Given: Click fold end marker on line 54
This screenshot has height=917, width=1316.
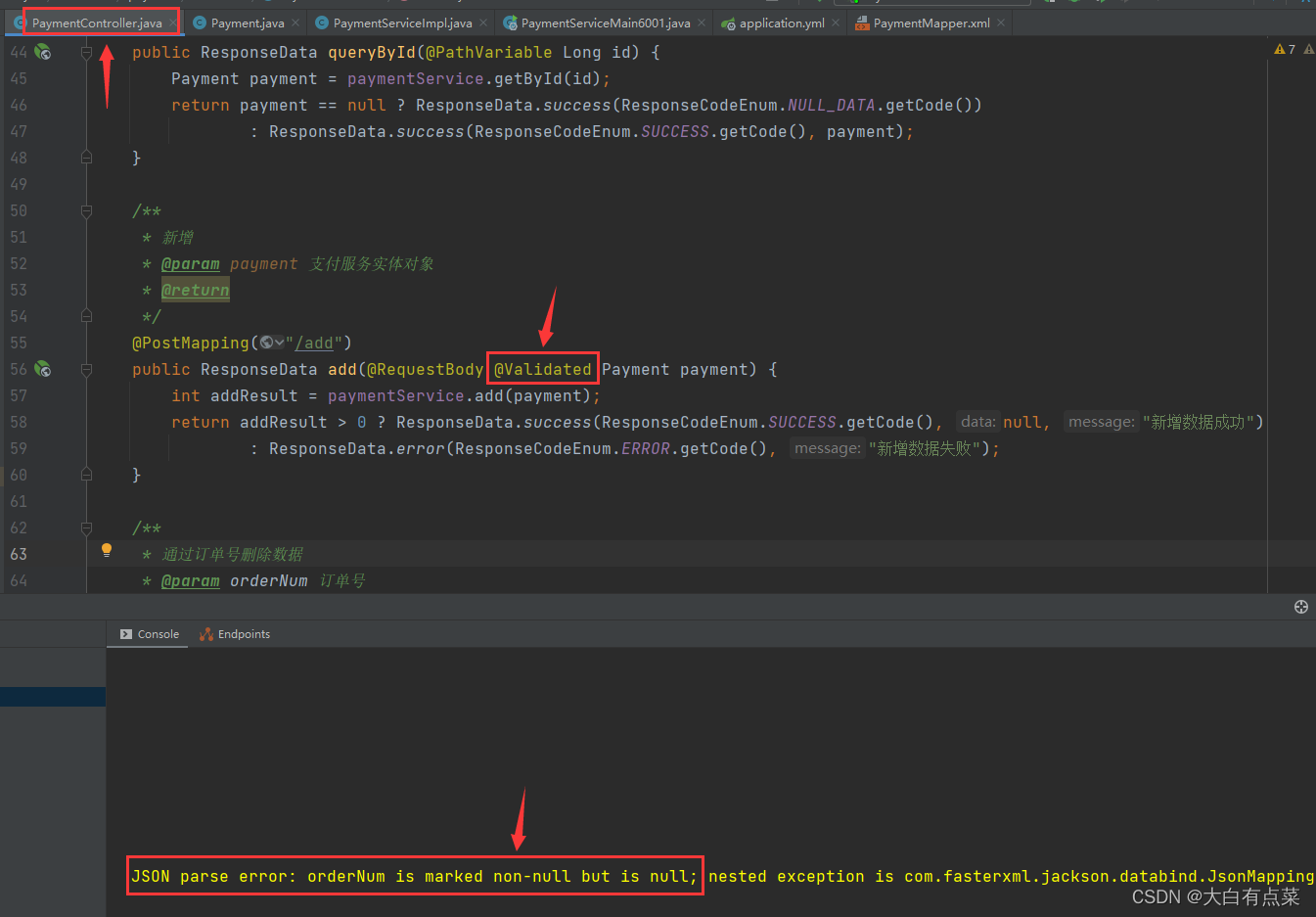Looking at the screenshot, I should coord(86,316).
